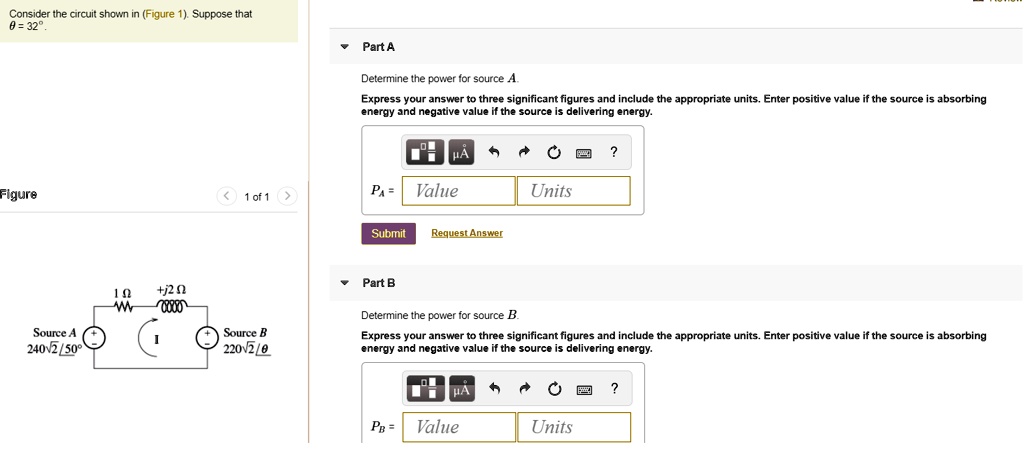Submit the Part A answer
This screenshot has width=1024, height=475.
[389, 233]
